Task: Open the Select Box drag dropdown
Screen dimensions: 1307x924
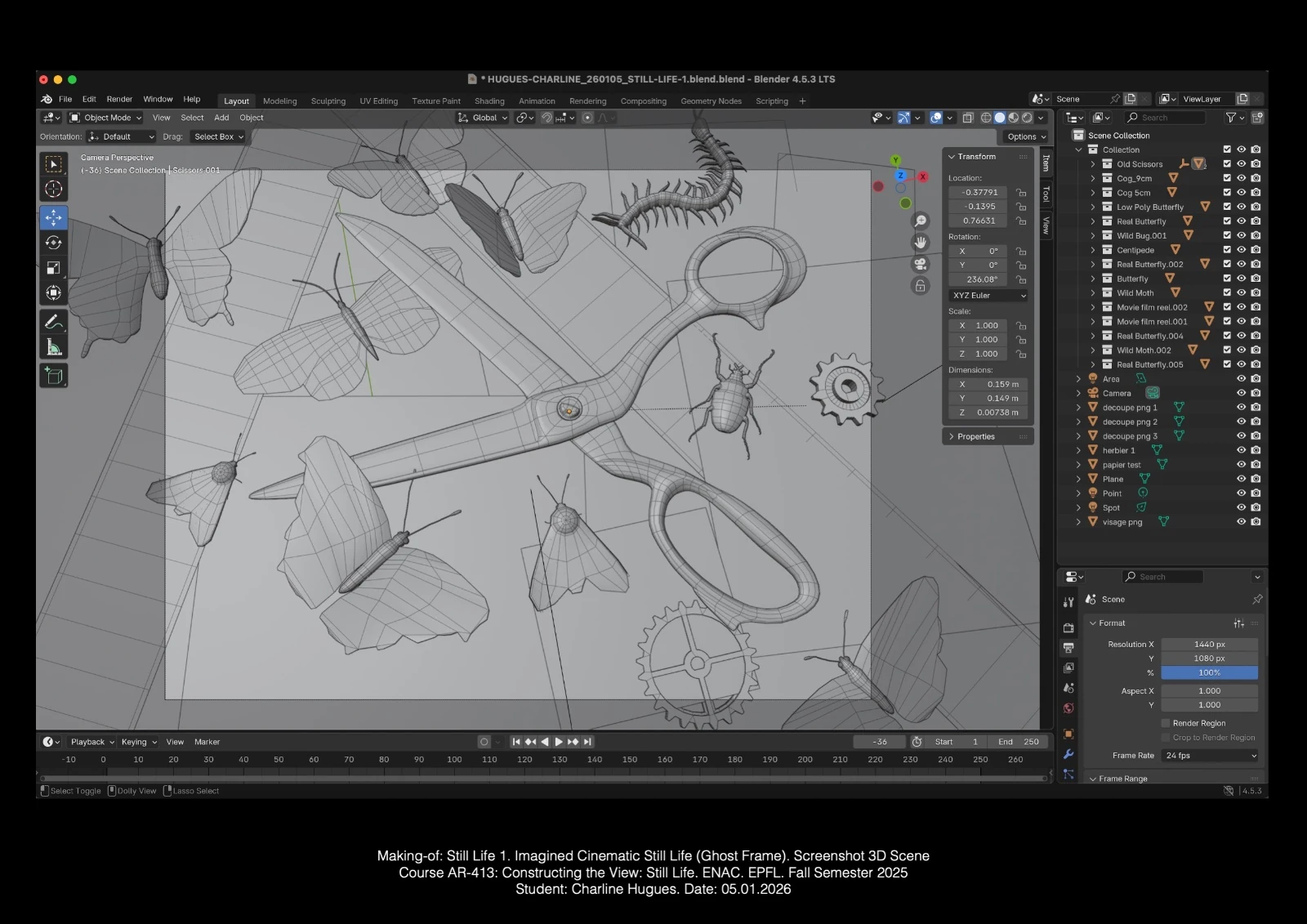Action: click(x=218, y=136)
